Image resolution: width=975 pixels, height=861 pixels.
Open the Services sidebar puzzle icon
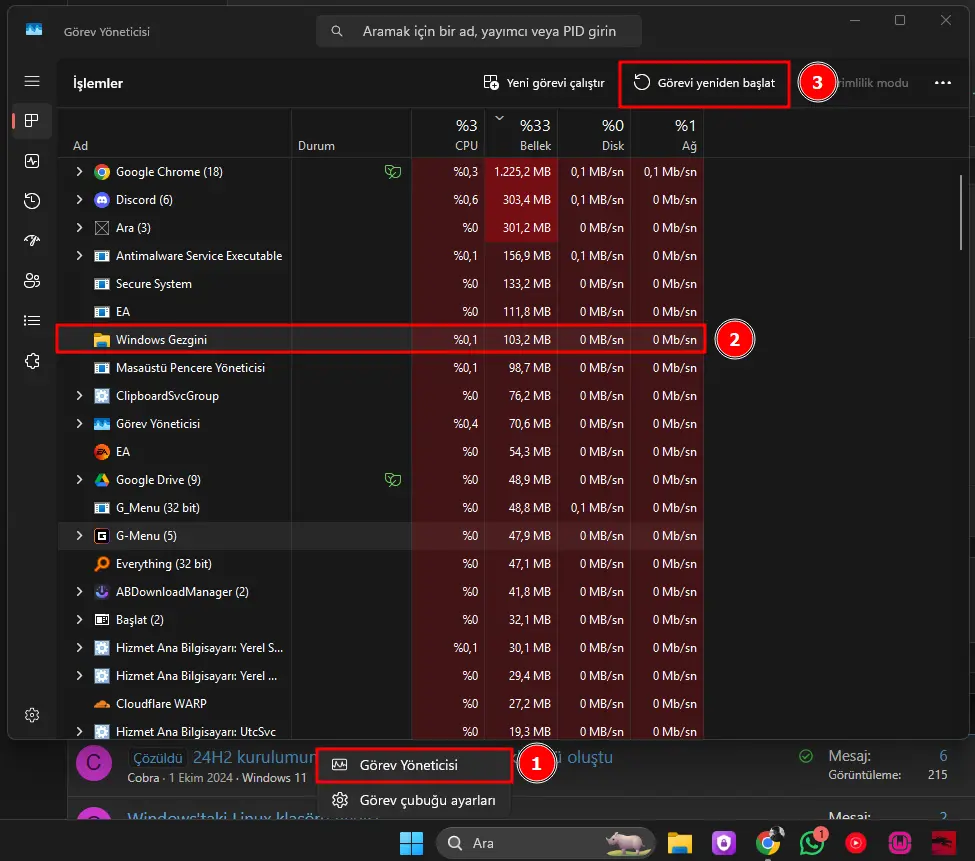(x=32, y=361)
